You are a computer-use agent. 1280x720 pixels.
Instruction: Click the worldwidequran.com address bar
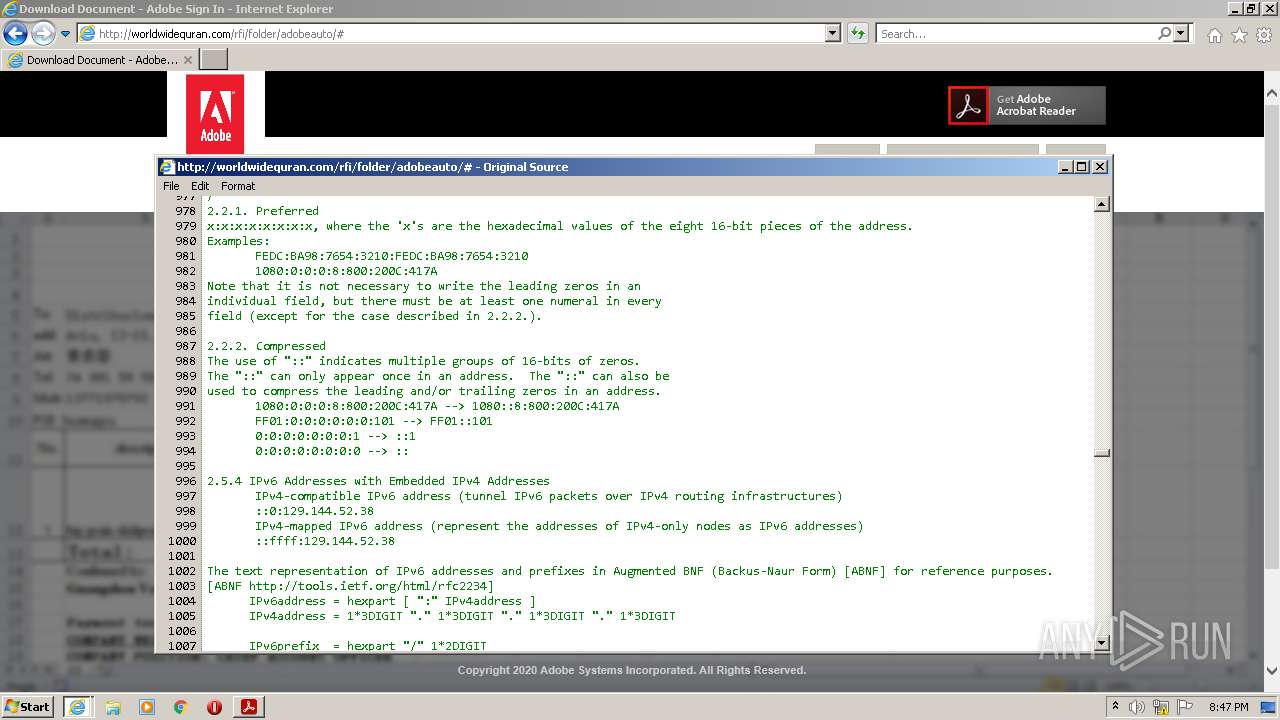(451, 33)
